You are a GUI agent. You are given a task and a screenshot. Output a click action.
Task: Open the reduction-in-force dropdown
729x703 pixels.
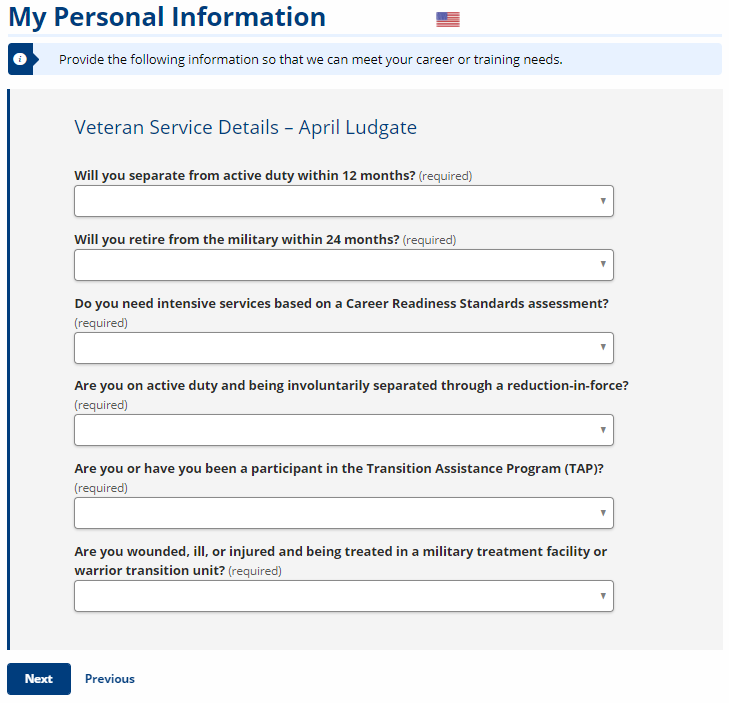point(344,430)
